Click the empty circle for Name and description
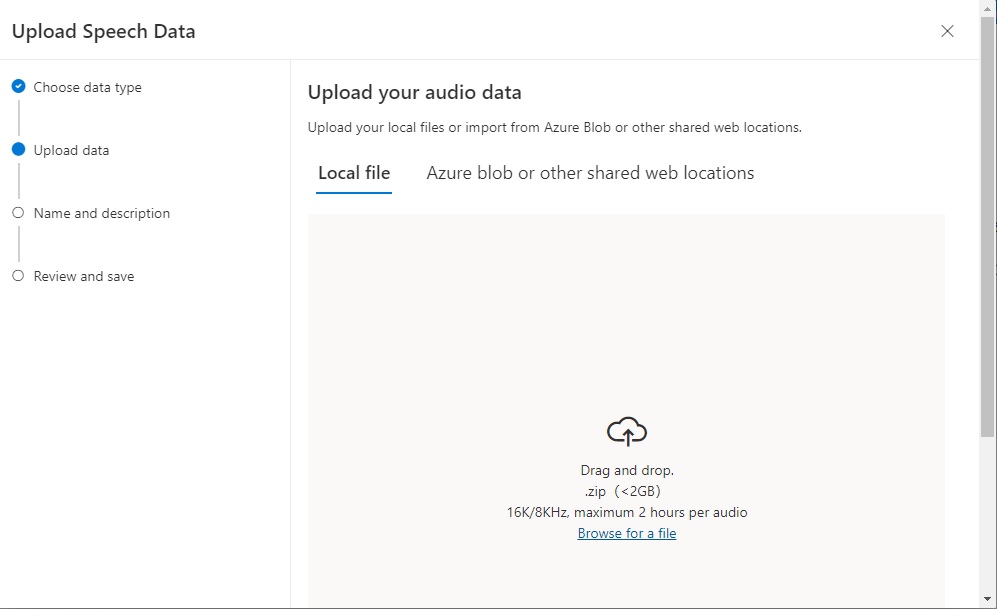 [x=18, y=213]
